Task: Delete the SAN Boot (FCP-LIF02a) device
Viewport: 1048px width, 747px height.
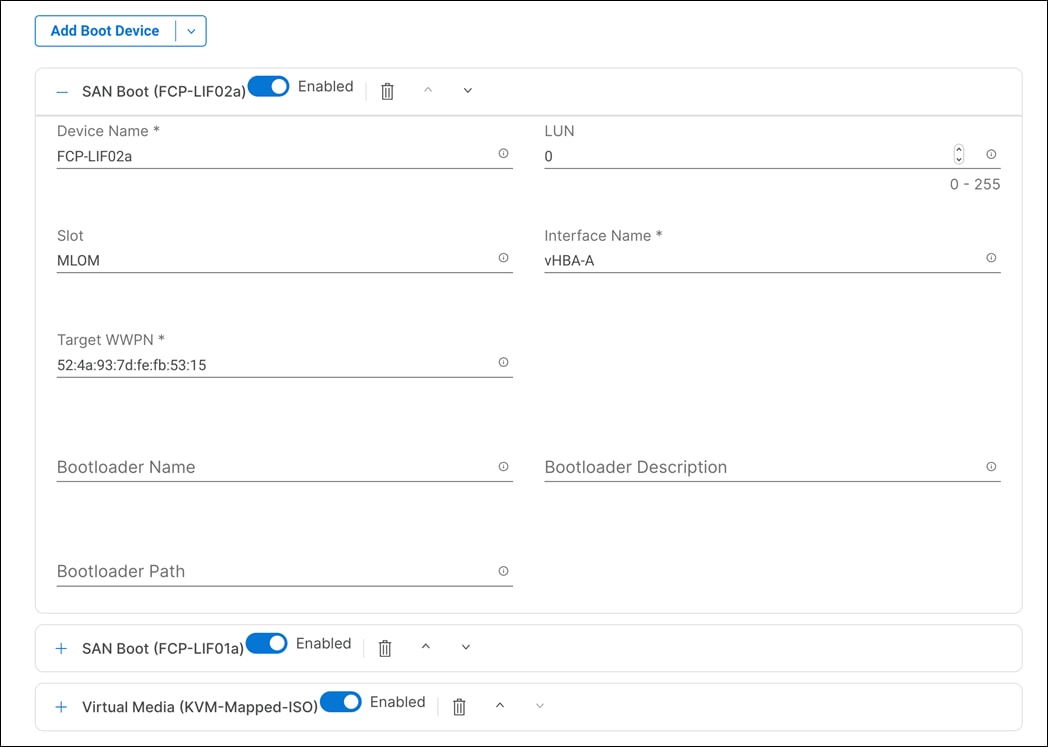Action: point(387,90)
